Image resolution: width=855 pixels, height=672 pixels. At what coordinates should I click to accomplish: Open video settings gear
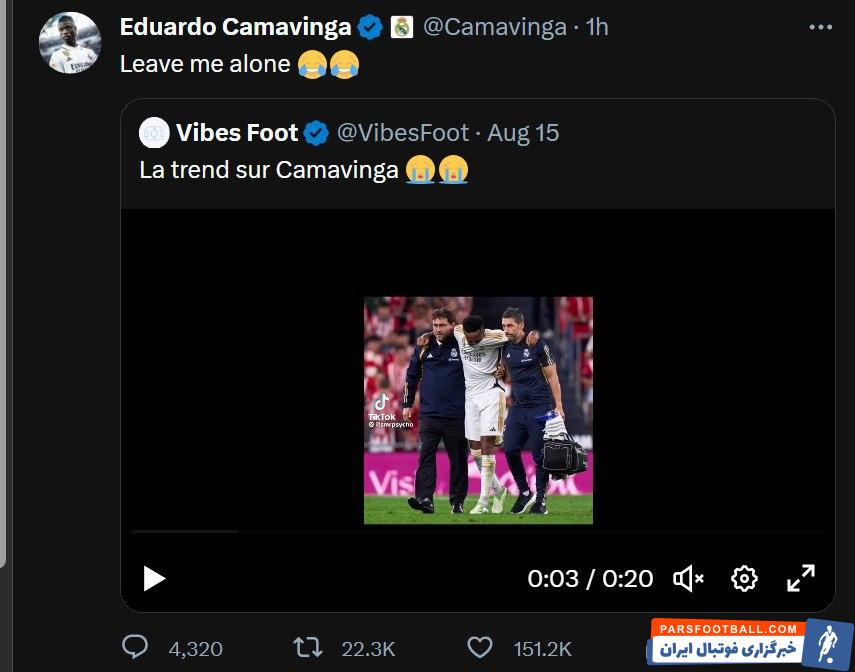coord(744,578)
